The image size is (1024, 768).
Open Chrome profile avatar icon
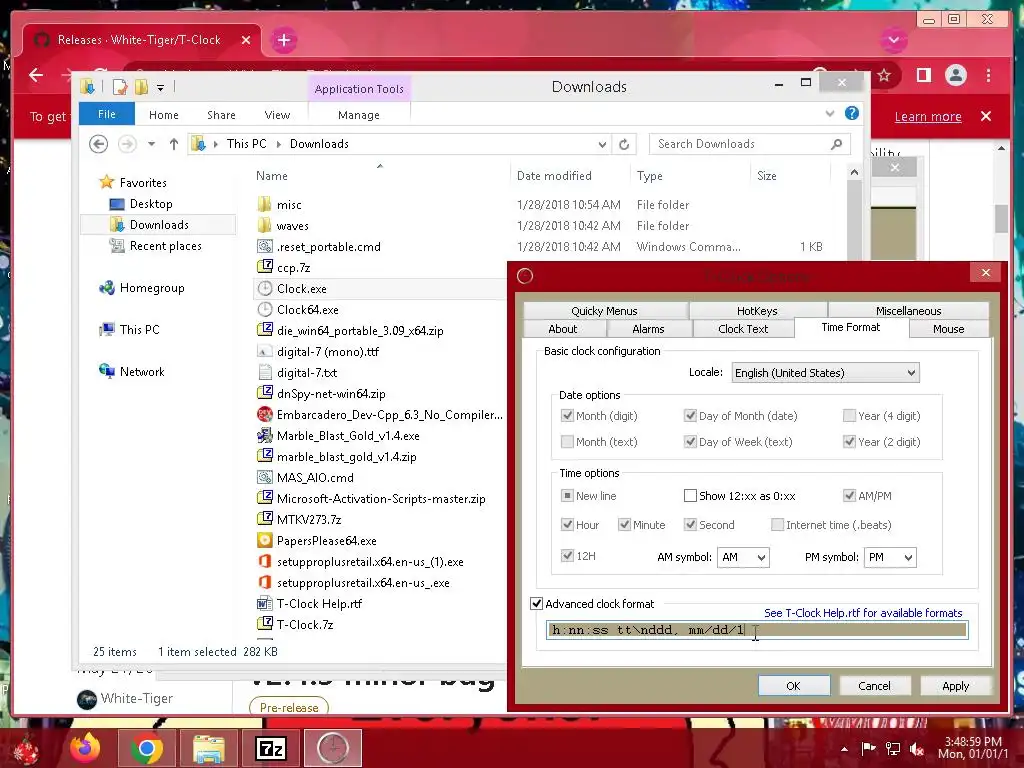(955, 75)
